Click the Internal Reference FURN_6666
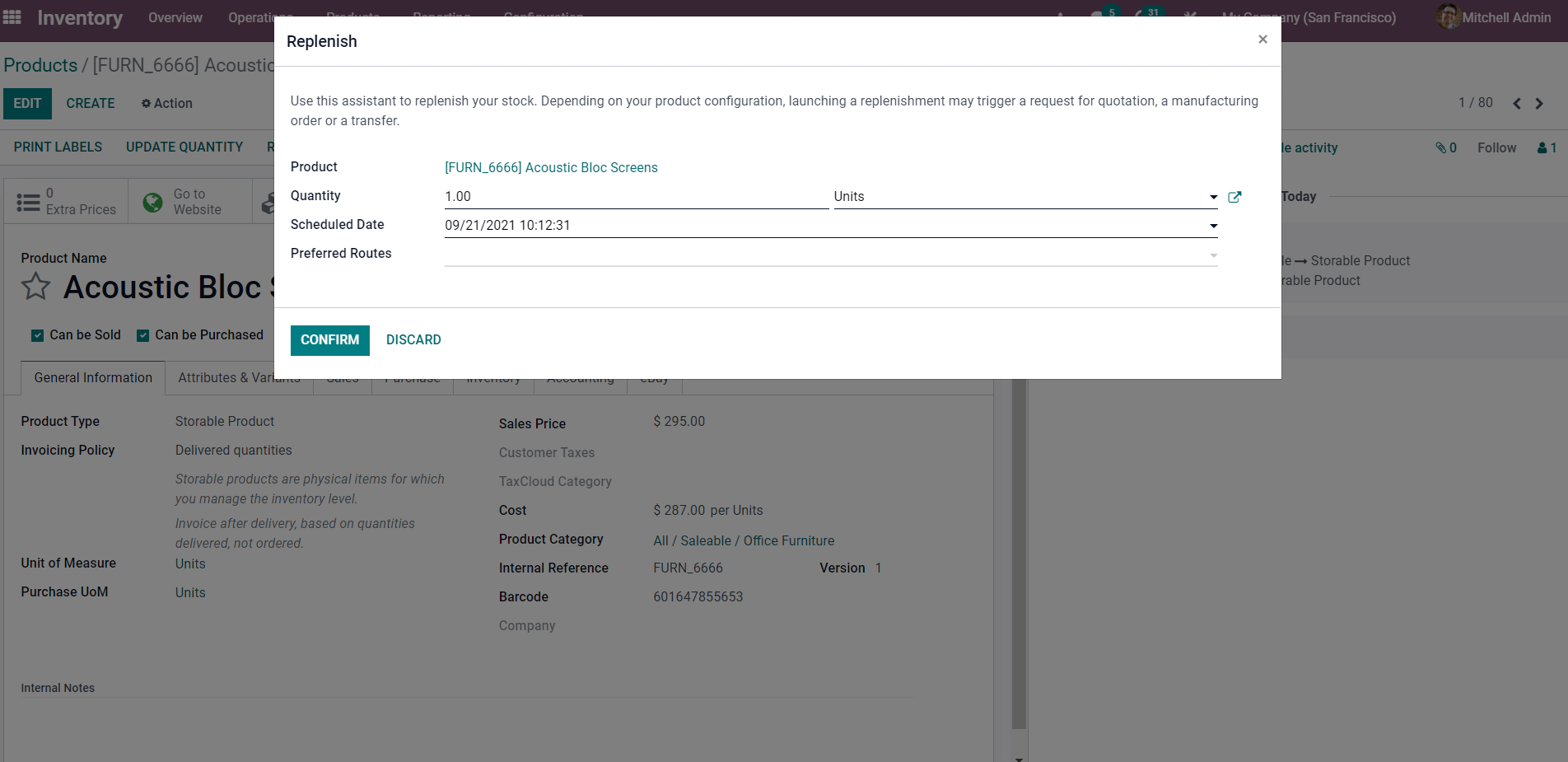The height and width of the screenshot is (762, 1568). click(688, 568)
